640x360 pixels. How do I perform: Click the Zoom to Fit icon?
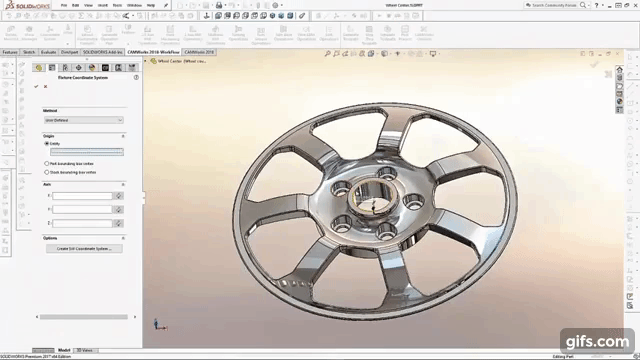click(x=327, y=53)
